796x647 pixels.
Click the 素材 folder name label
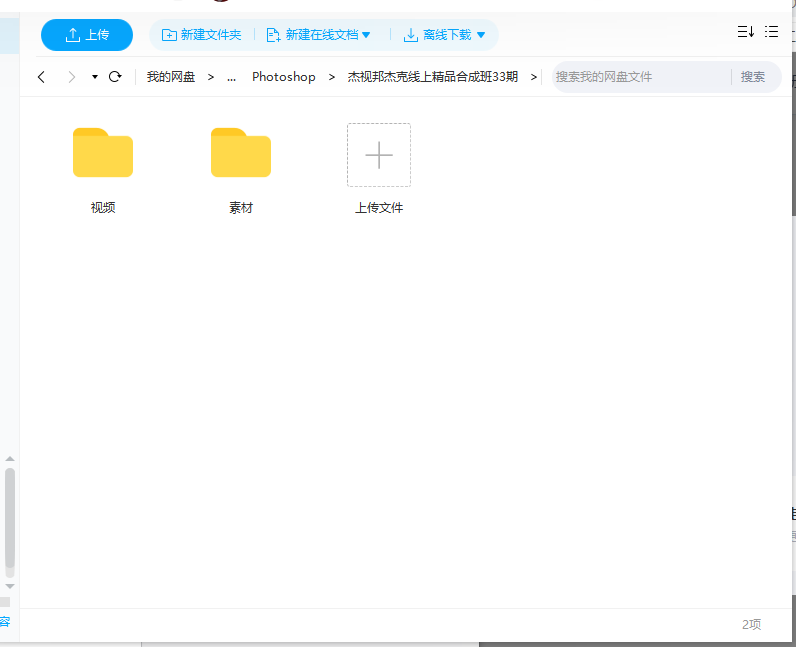tap(241, 208)
